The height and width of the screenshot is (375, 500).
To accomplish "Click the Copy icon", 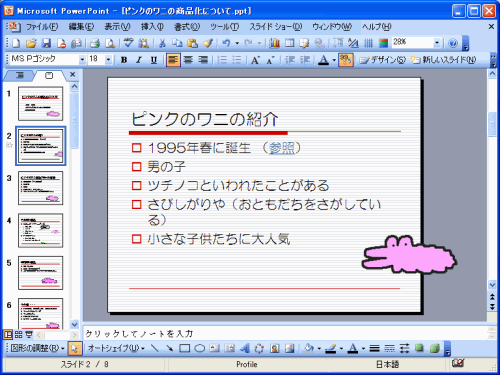I will pos(177,43).
